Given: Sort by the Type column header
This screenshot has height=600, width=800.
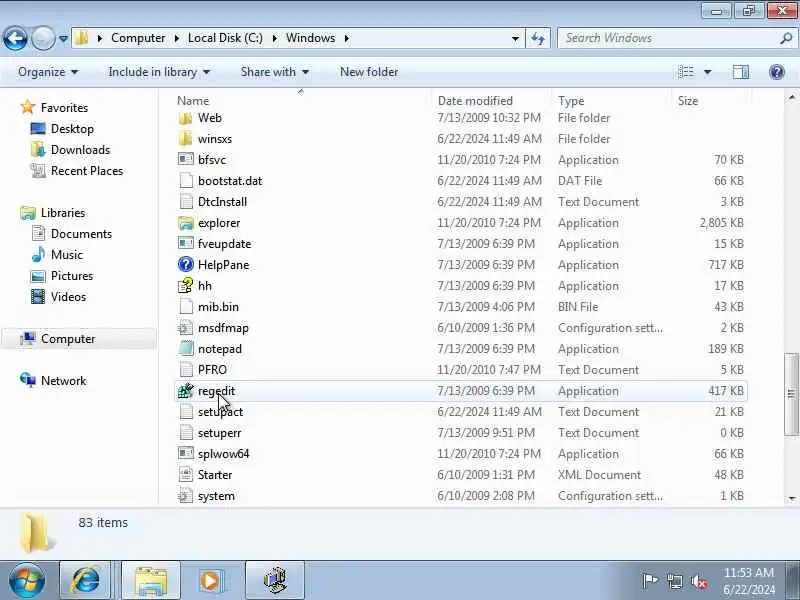Looking at the screenshot, I should 571,101.
